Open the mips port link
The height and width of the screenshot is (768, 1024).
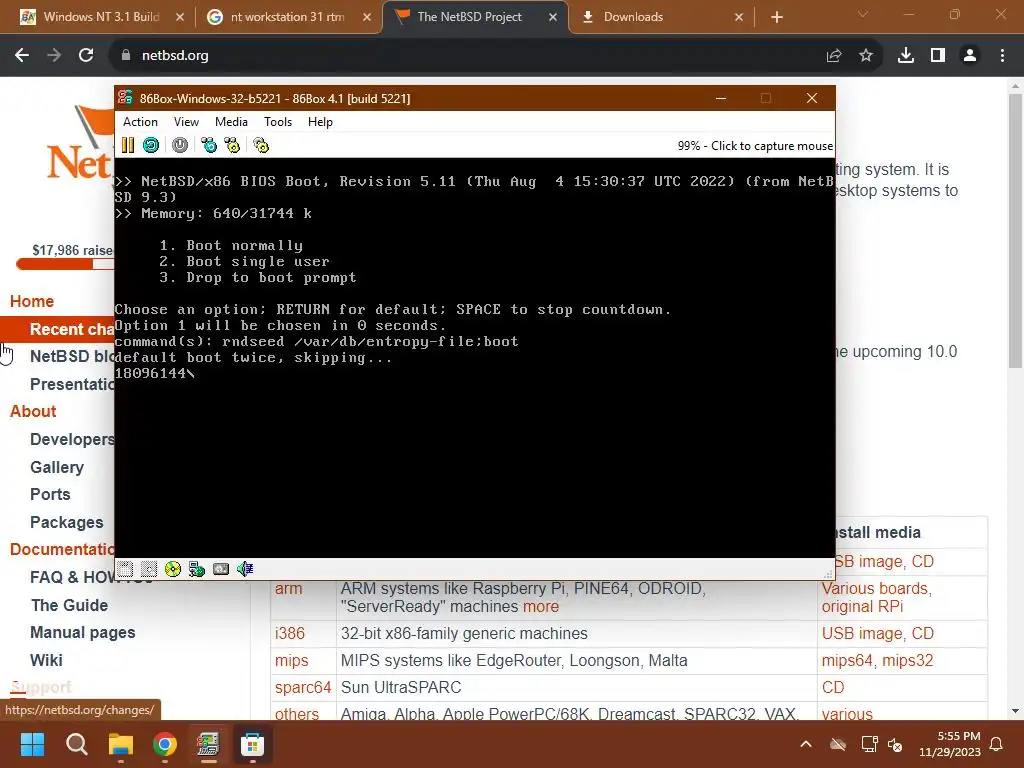click(291, 660)
